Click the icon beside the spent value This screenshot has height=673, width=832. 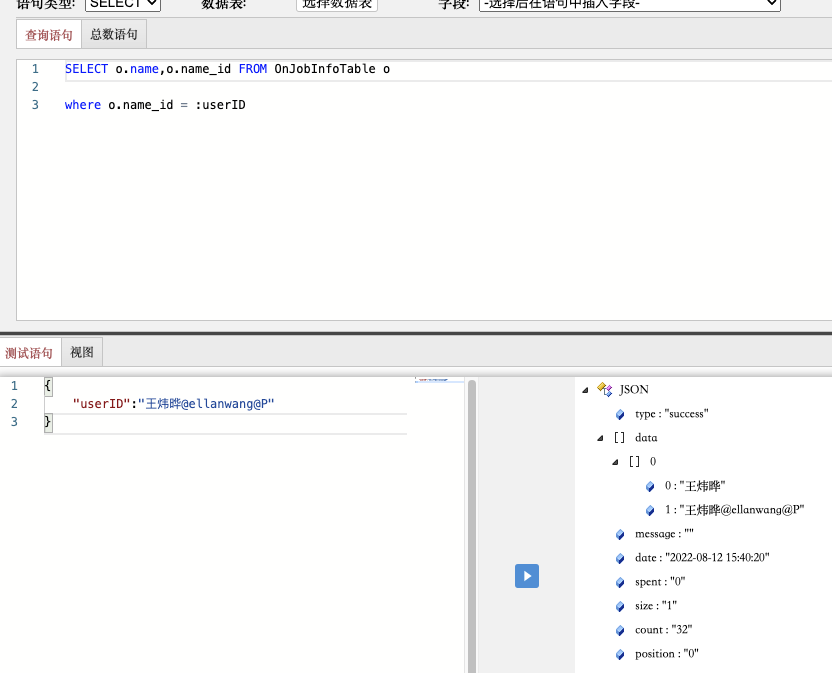click(620, 582)
